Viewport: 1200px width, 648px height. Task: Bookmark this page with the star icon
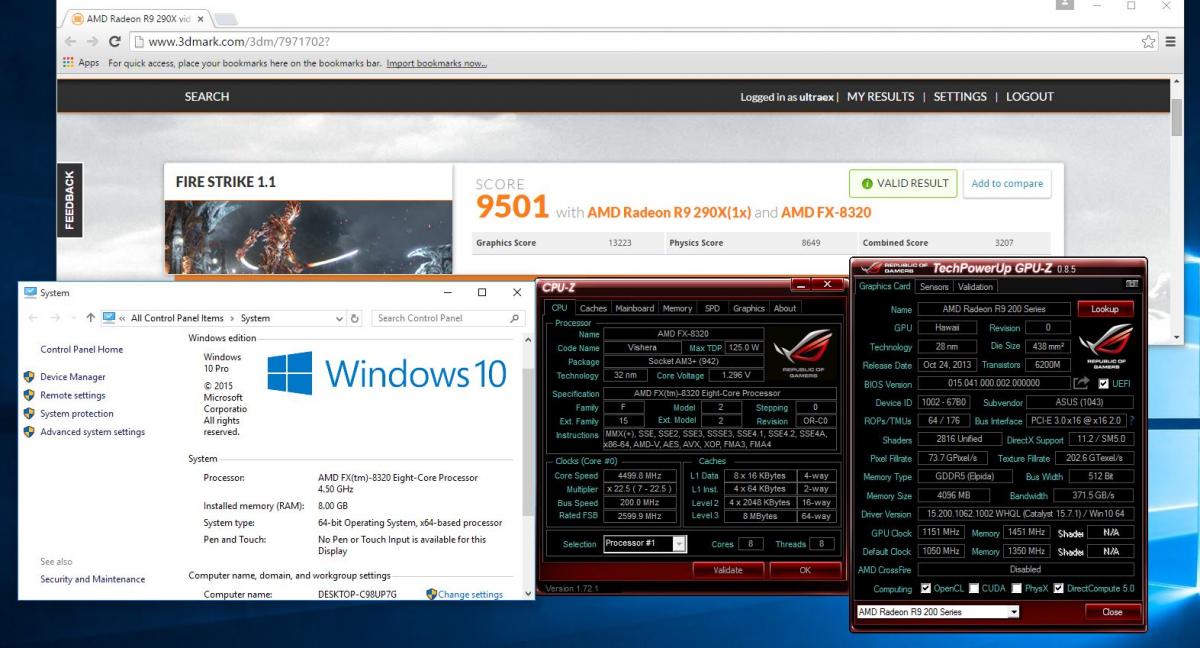1149,41
